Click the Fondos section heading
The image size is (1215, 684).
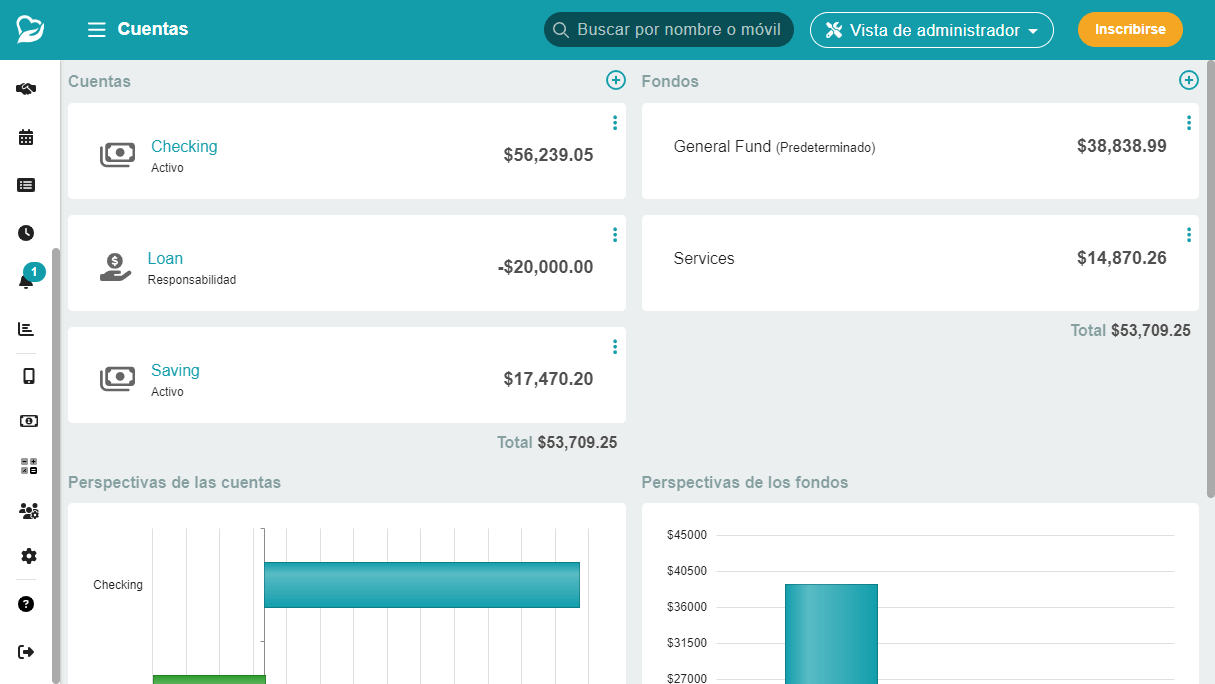(670, 81)
